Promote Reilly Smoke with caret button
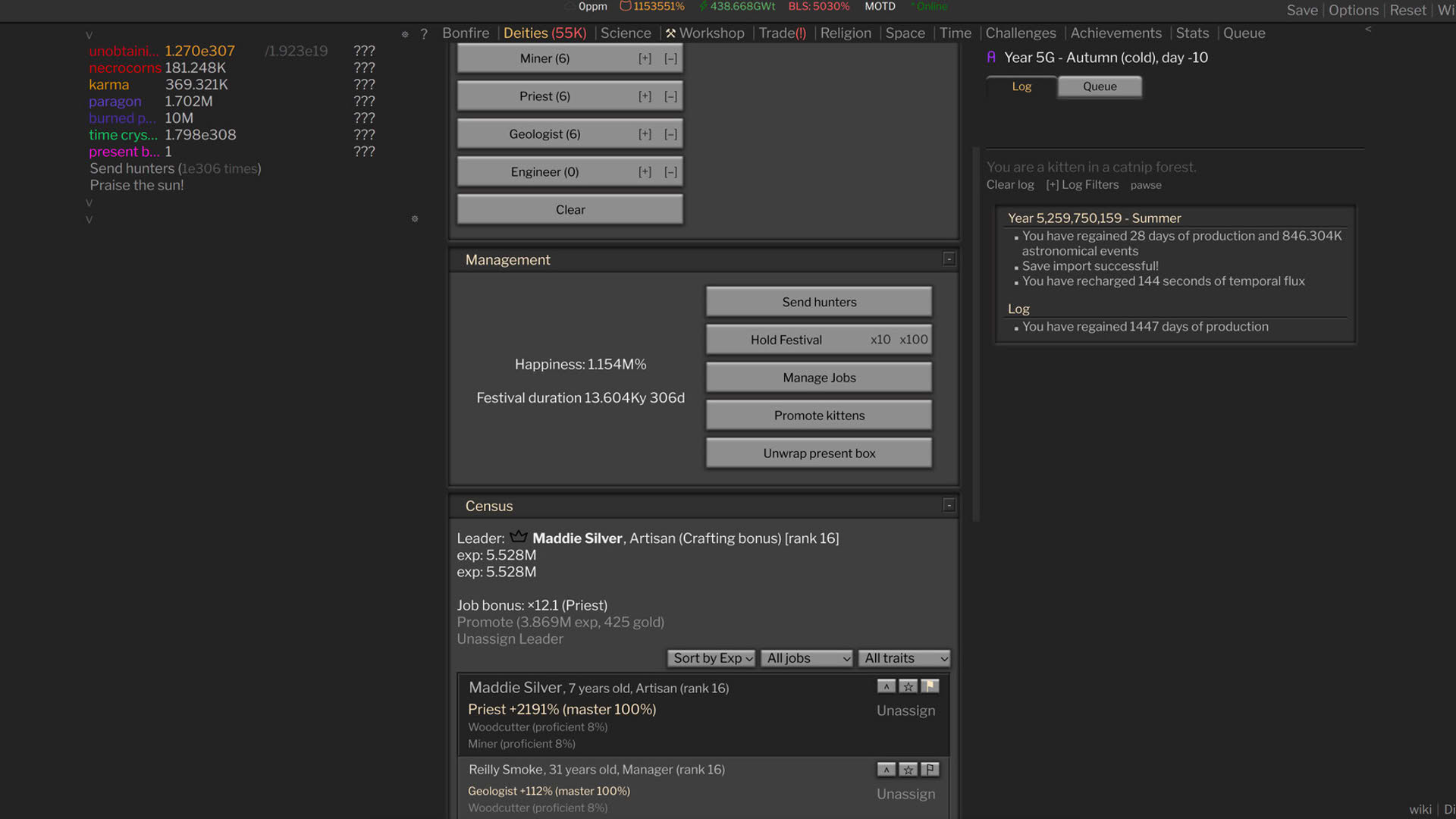This screenshot has height=819, width=1456. [886, 770]
